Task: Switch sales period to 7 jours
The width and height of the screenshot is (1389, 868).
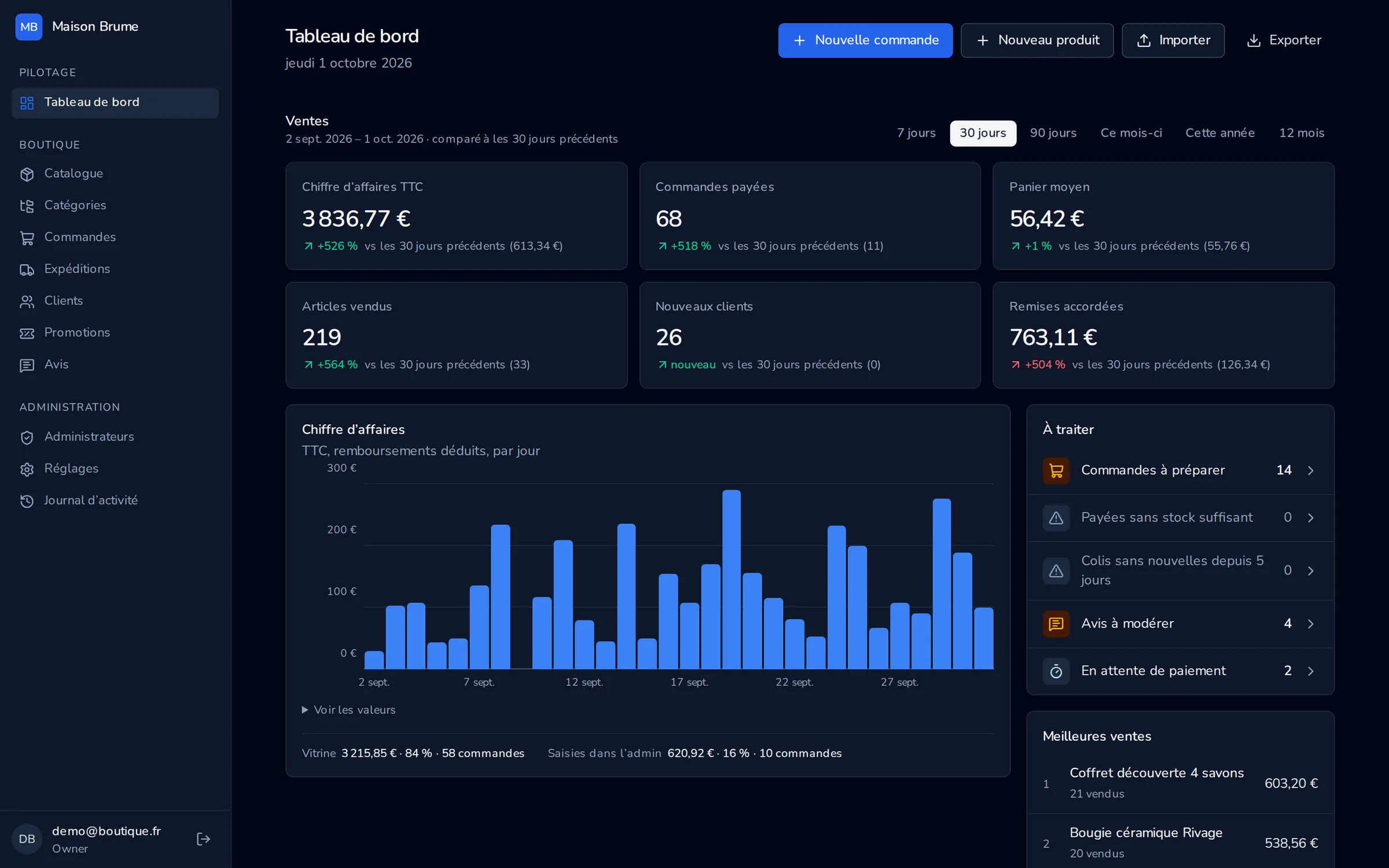Action: 916,133
